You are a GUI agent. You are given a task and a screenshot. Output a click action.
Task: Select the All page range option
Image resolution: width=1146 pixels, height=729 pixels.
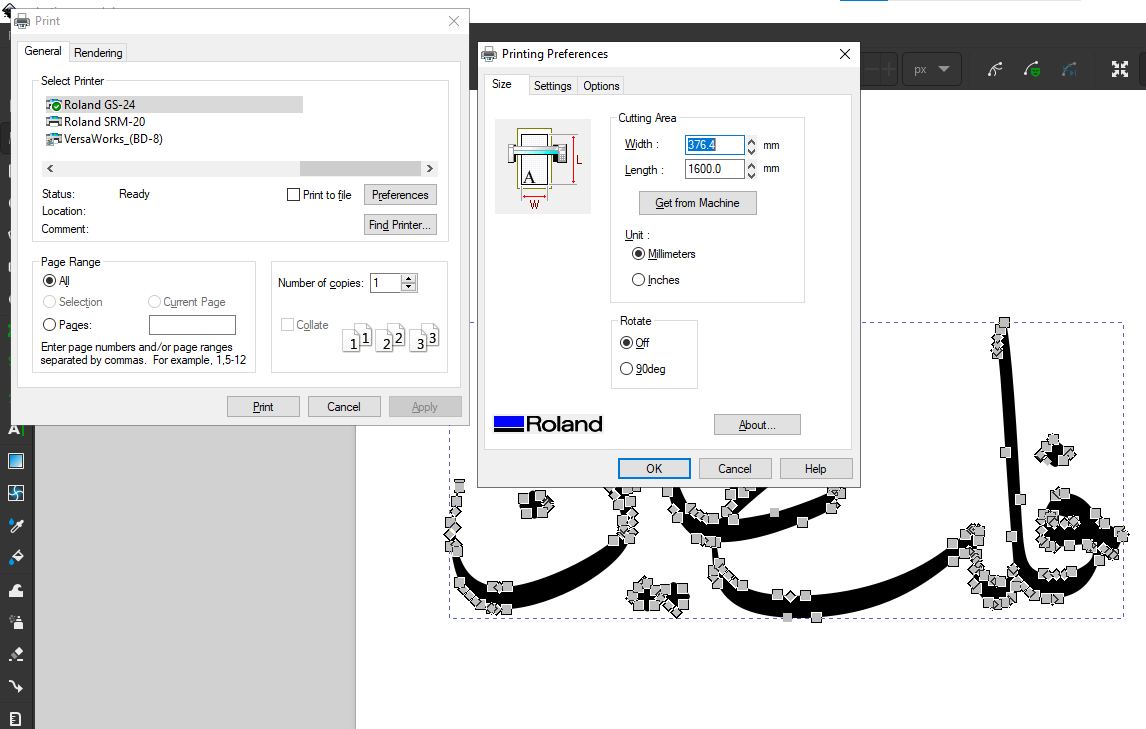[50, 281]
